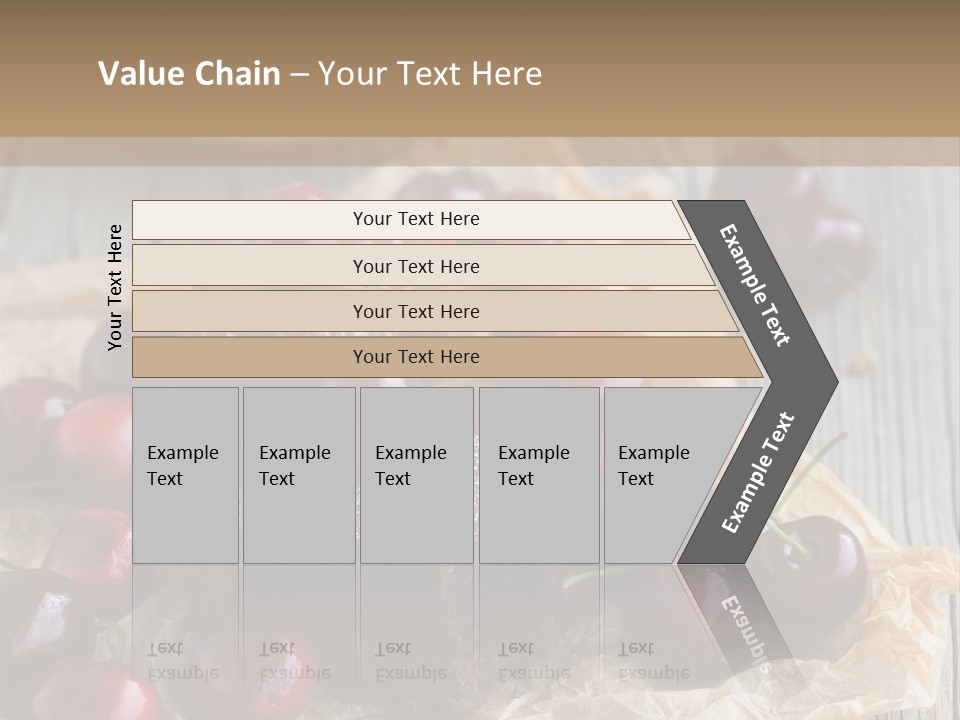Viewport: 960px width, 720px height.
Task: Select the upper dark chevron "Example Text"
Action: click(x=756, y=285)
